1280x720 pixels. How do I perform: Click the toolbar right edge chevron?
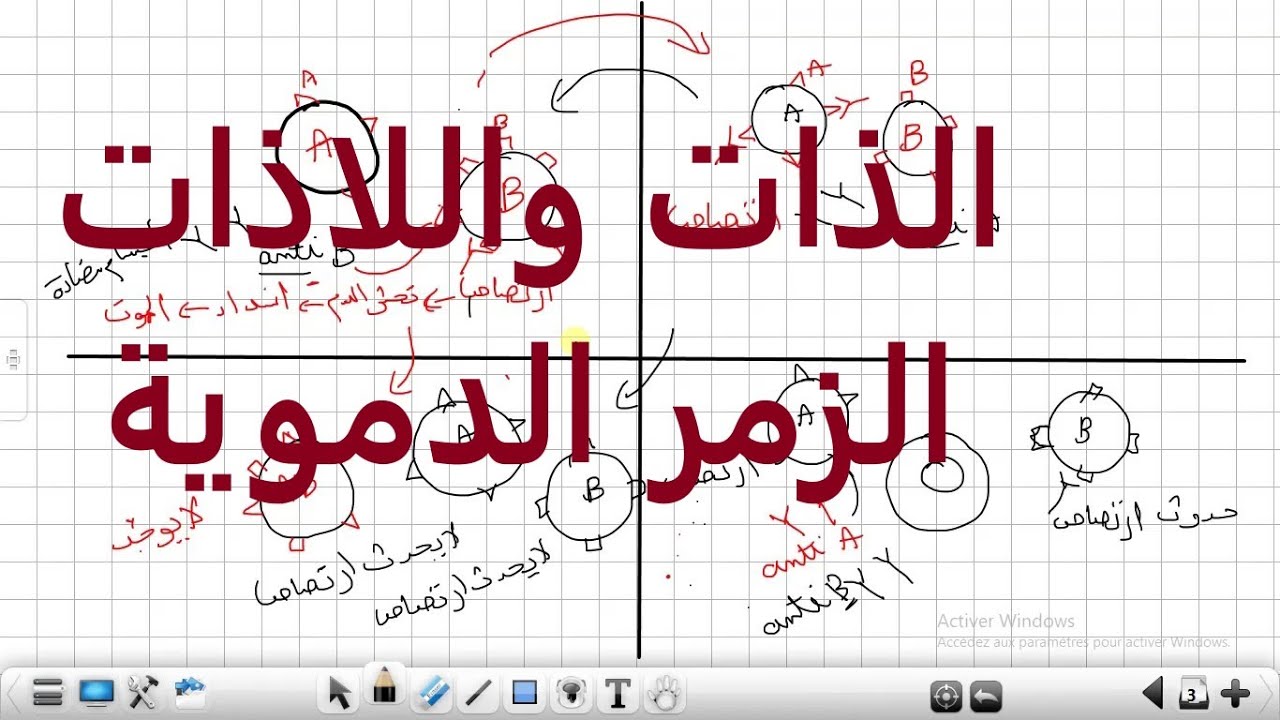click(1268, 692)
